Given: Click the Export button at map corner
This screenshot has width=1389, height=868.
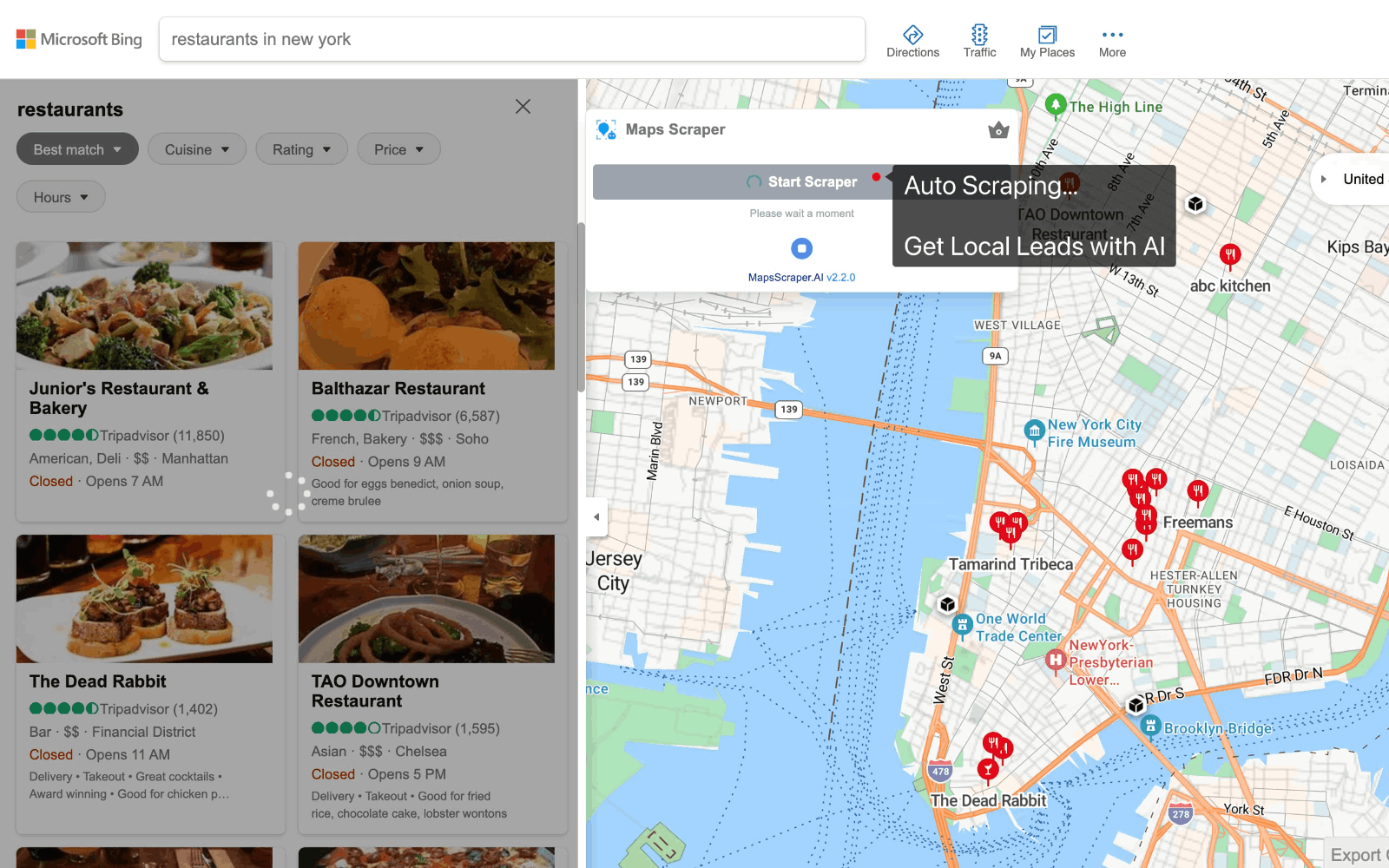Looking at the screenshot, I should [1357, 854].
